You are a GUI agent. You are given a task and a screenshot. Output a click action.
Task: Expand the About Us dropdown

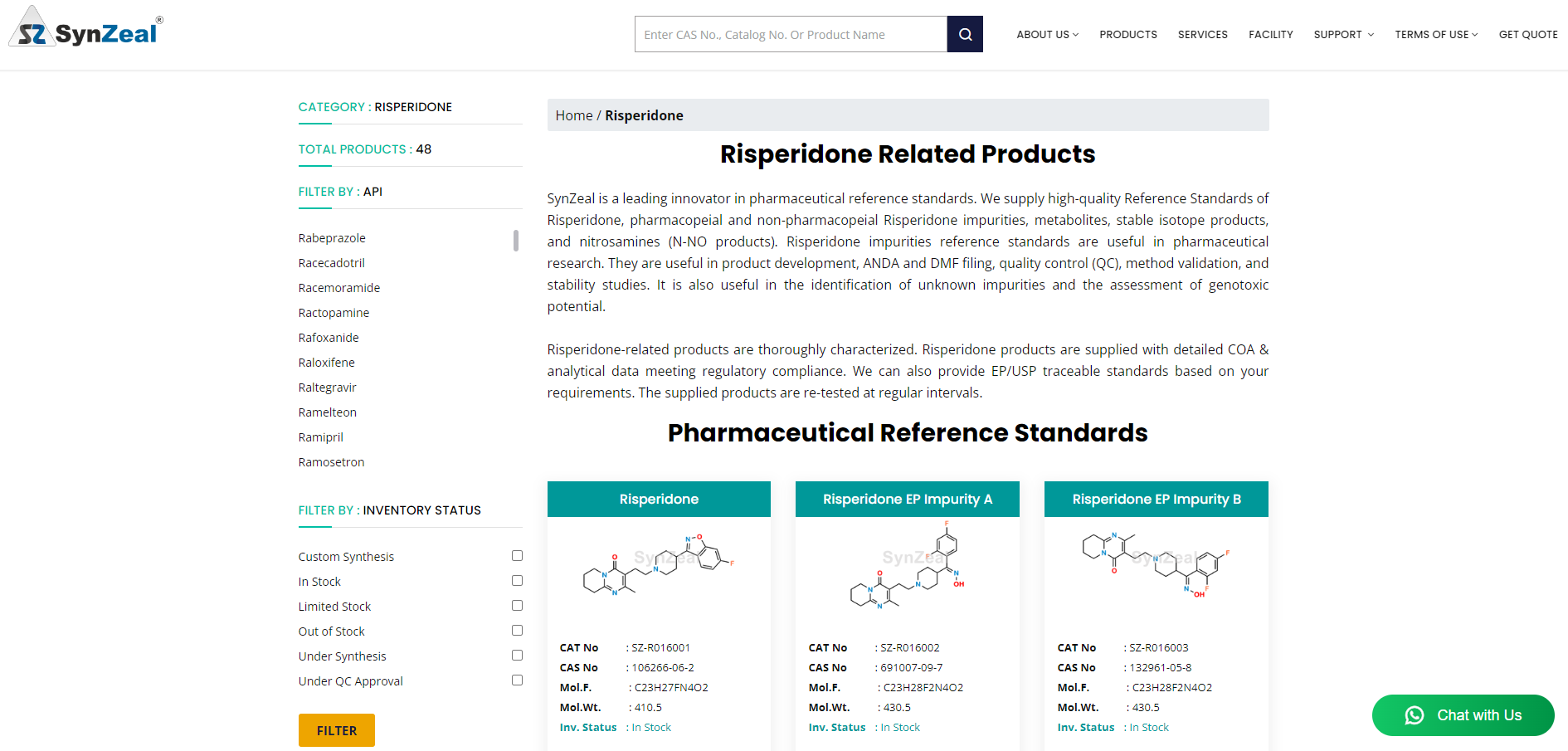1047,34
